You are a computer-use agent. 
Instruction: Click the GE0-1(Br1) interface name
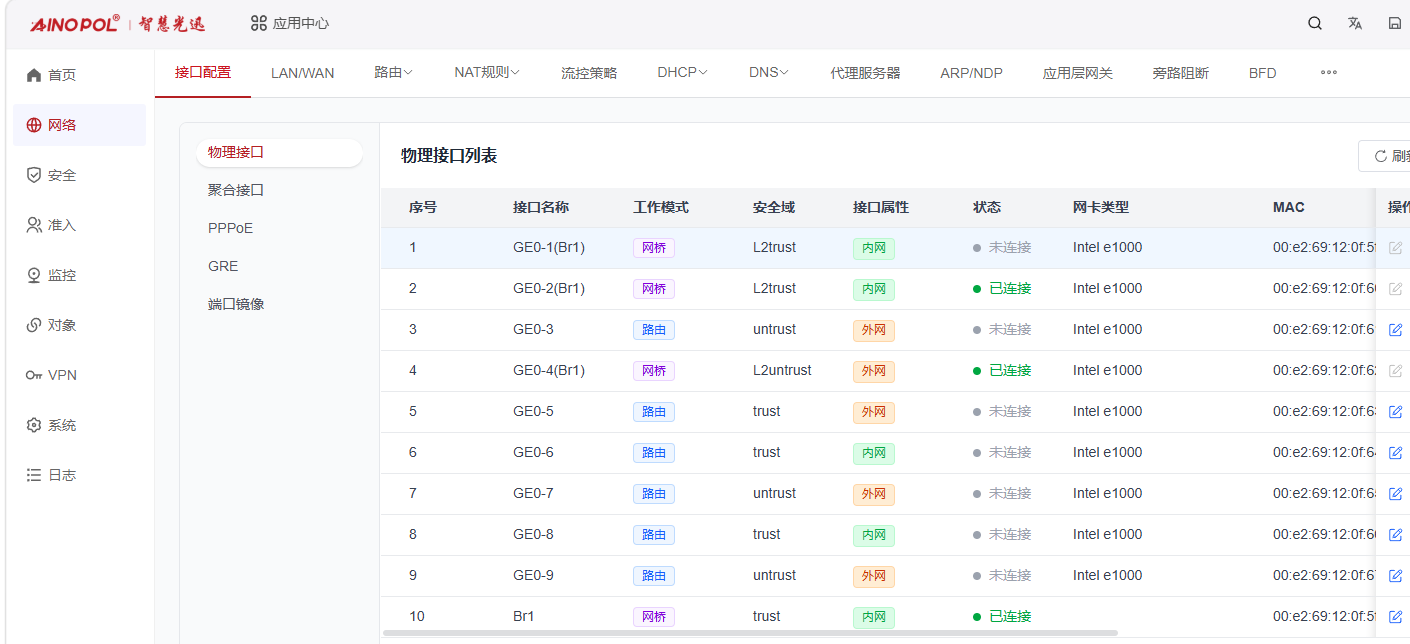pos(549,247)
